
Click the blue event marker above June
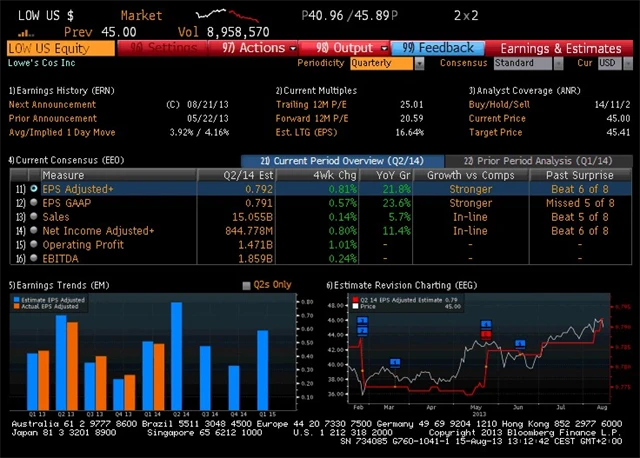coord(520,344)
